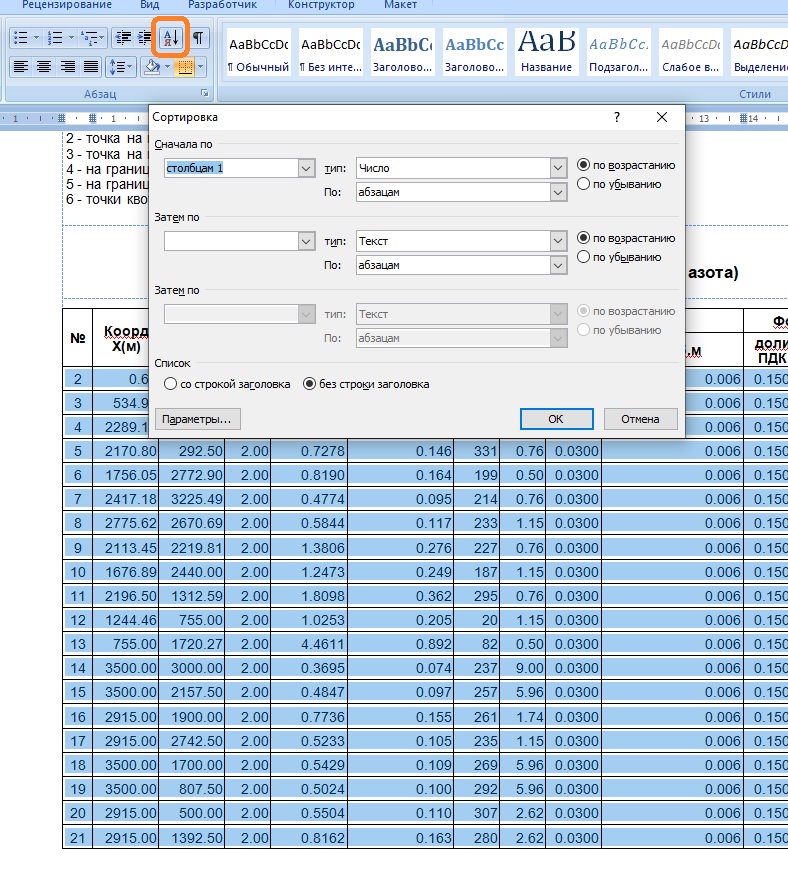
Task: Apply the Название style thumbnail
Action: [x=546, y=52]
